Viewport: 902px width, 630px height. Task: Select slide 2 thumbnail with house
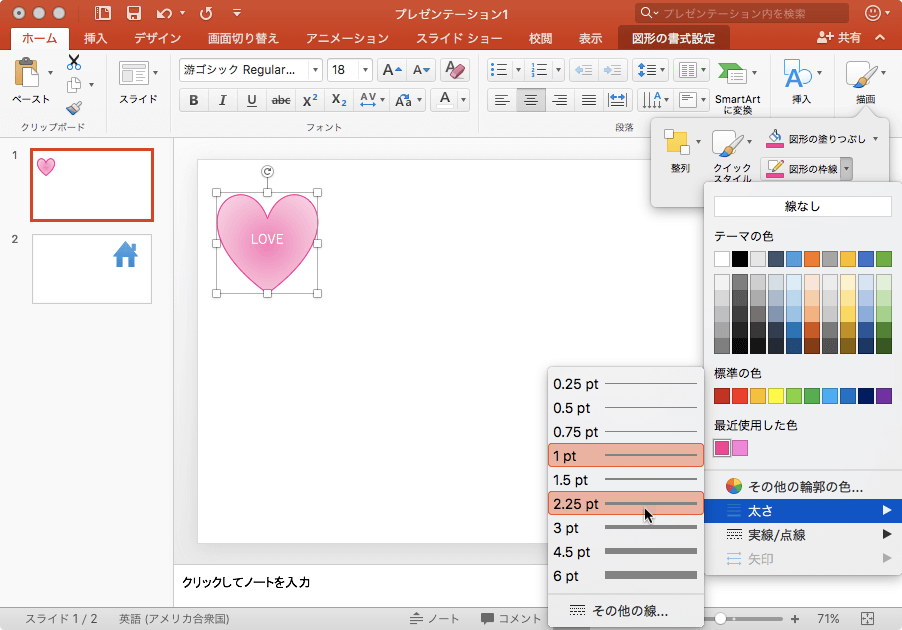coord(92,268)
